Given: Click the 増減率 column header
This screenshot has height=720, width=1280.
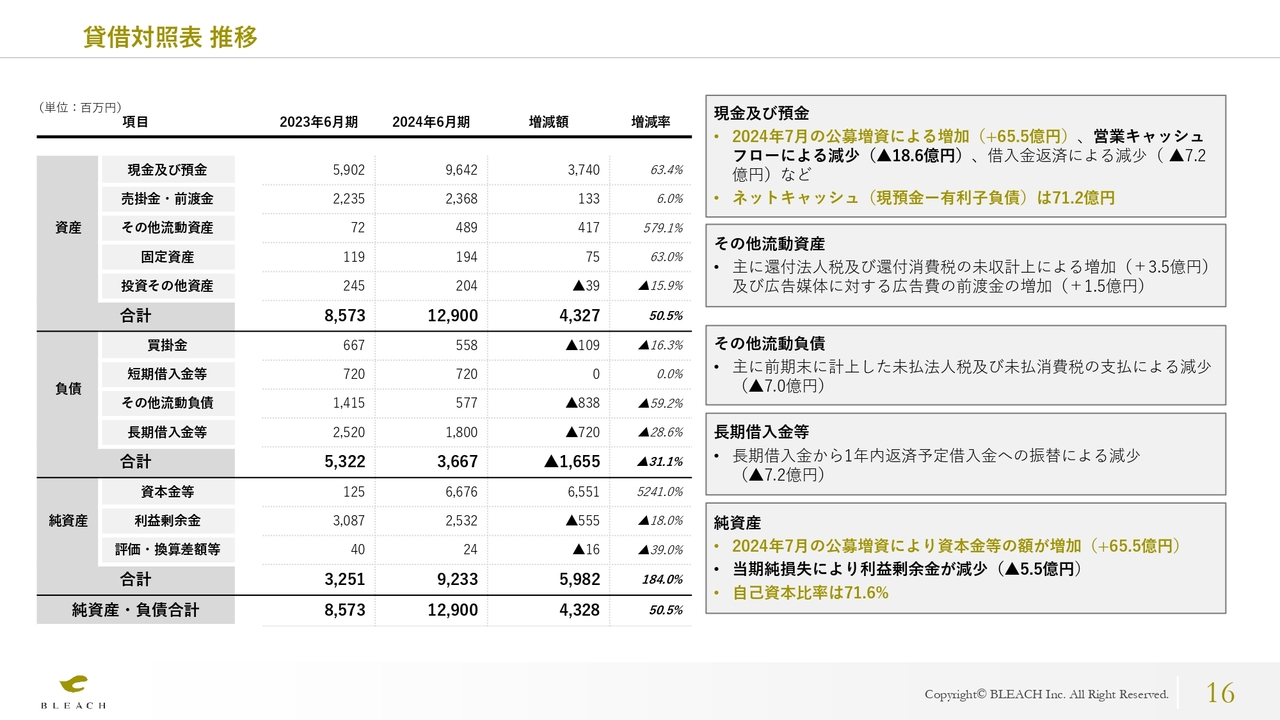Looking at the screenshot, I should point(650,122).
